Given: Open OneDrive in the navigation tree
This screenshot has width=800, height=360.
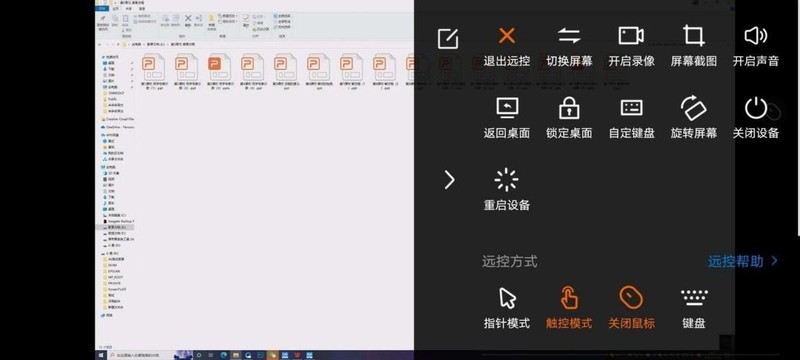Looking at the screenshot, I should click(x=118, y=126).
